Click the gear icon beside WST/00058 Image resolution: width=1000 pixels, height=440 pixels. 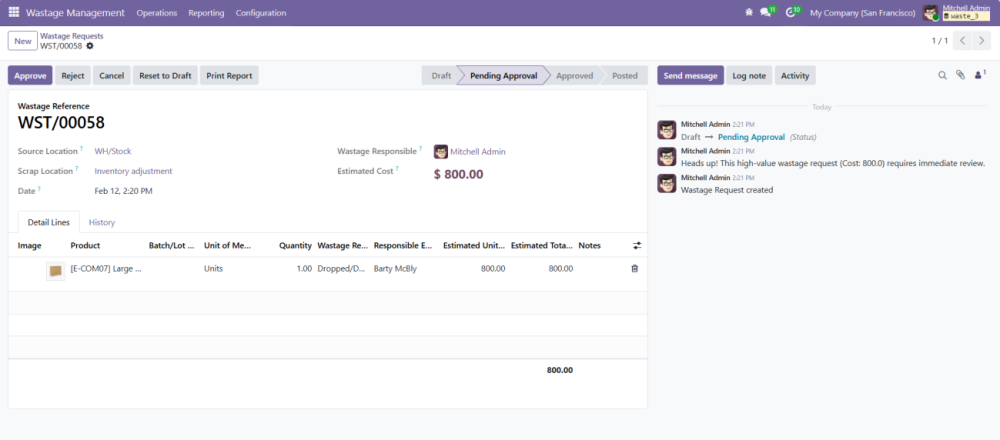tap(90, 46)
